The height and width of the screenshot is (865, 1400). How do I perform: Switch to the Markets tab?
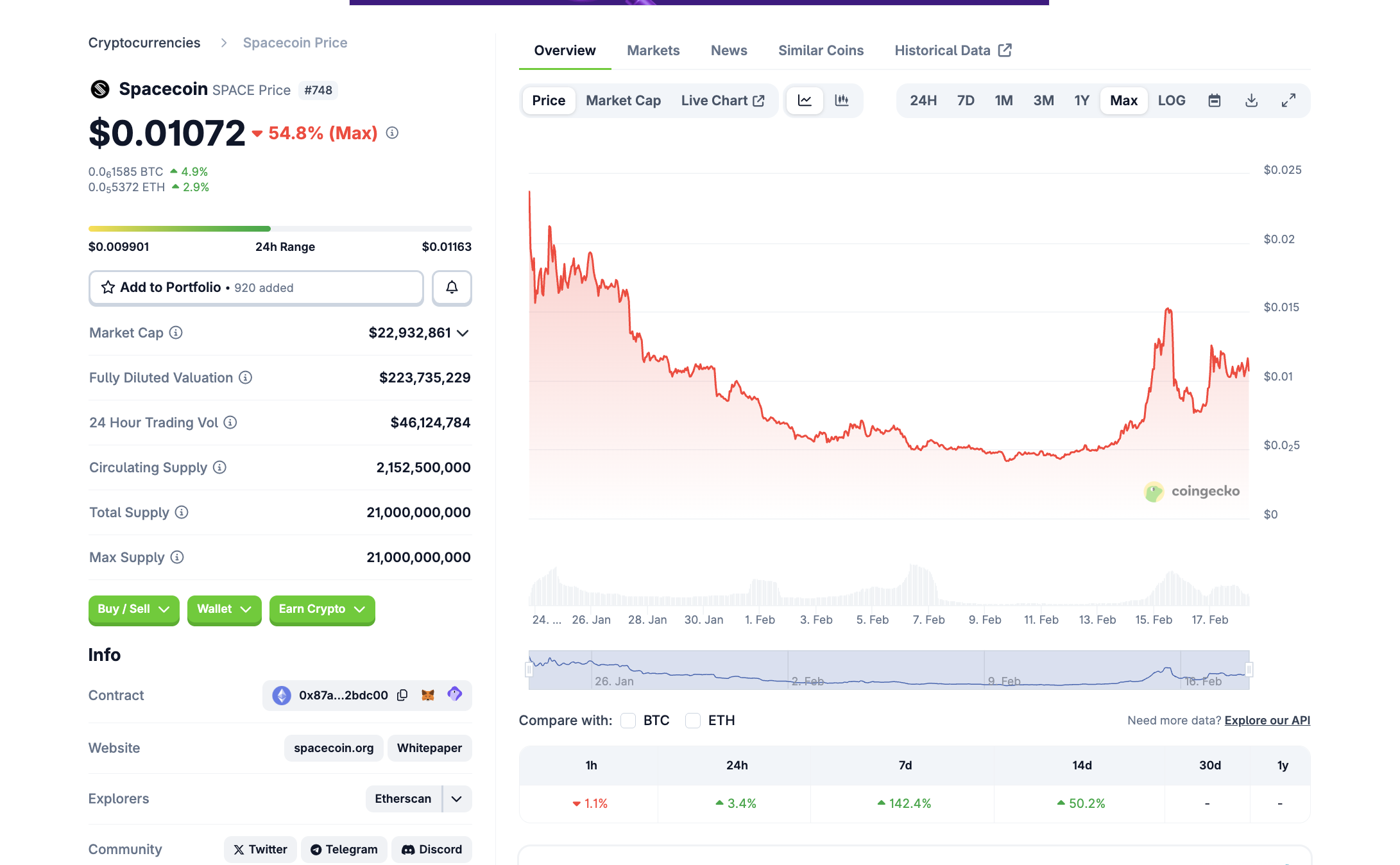pyautogui.click(x=653, y=50)
